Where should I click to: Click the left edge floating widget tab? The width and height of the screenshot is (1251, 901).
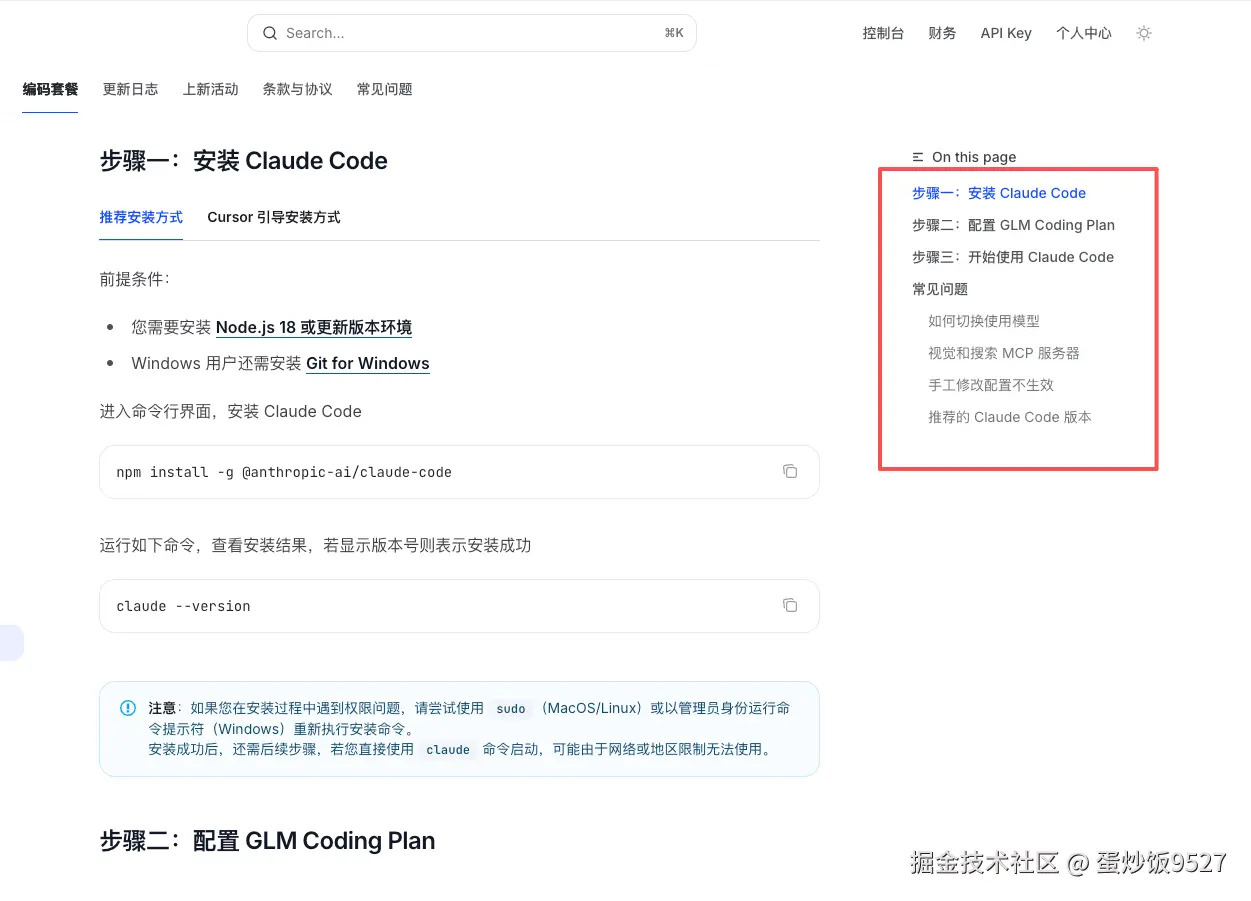click(x=11, y=642)
